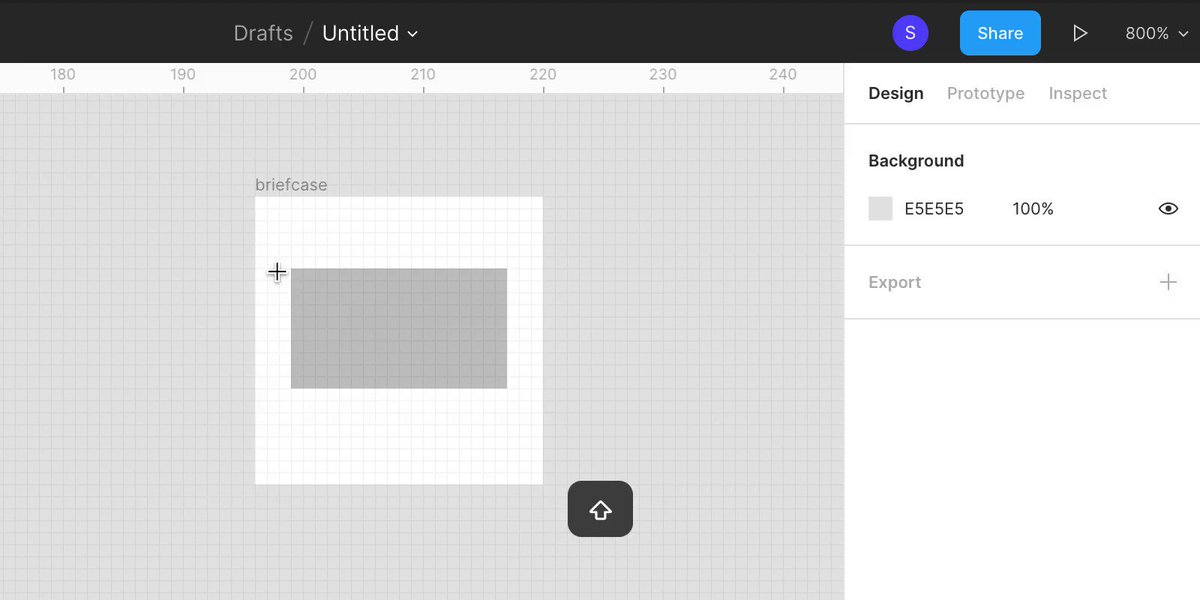Click the shift key indicator overlay
Screen dimensions: 1200x600
coord(600,509)
